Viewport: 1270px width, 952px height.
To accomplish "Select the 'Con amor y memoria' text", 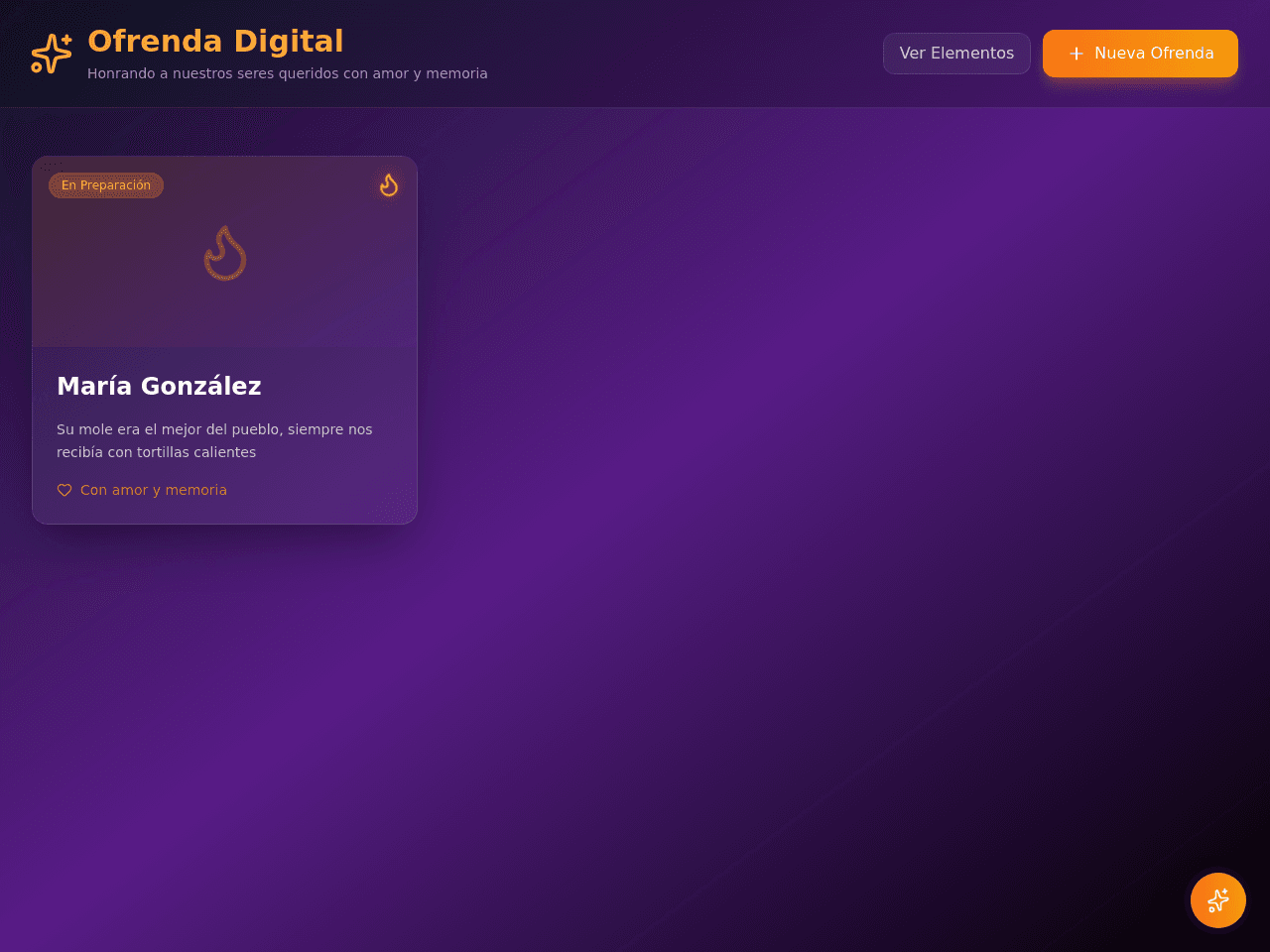I will click(x=154, y=490).
